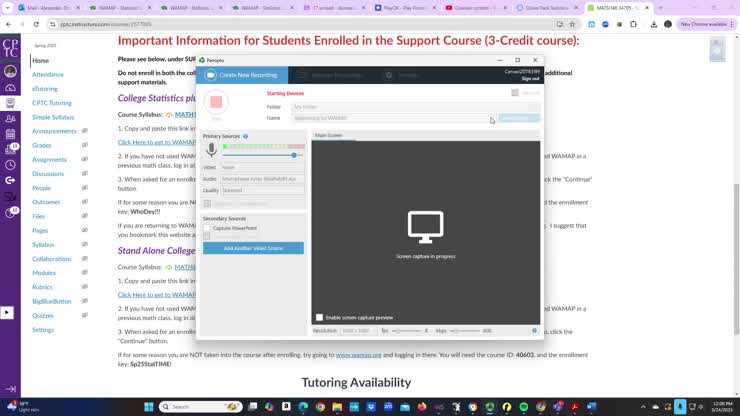Image resolution: width=740 pixels, height=416 pixels.
Task: Open Canvas Dashboard icon
Action: (x=10, y=88)
